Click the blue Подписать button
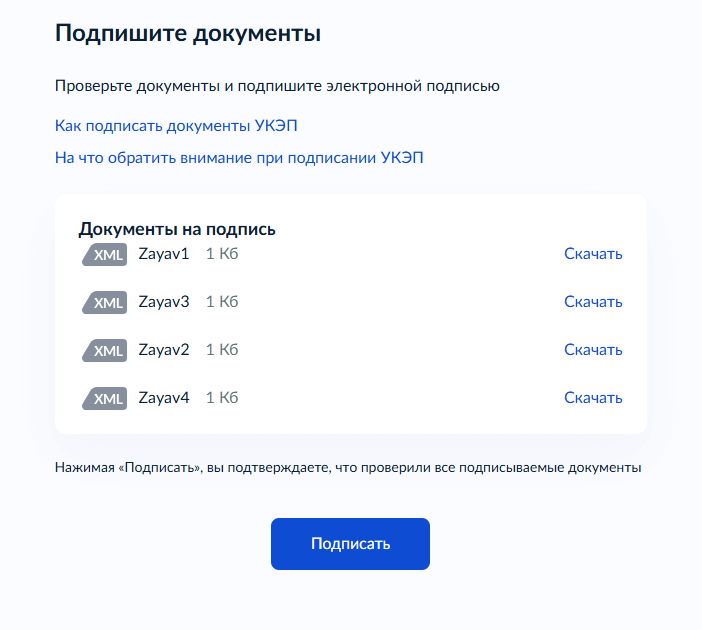The width and height of the screenshot is (702, 630). (351, 544)
